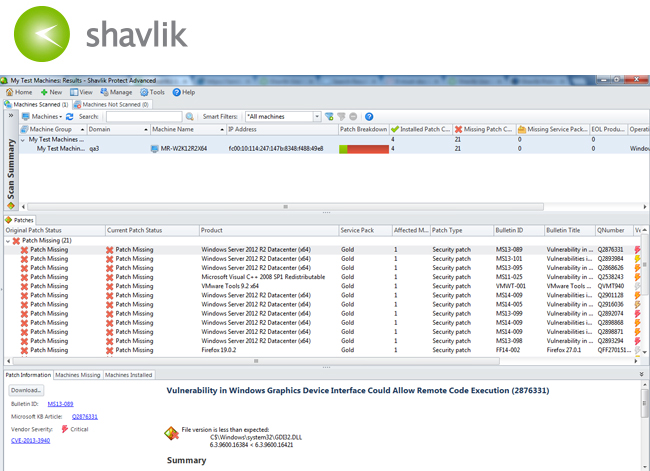
Task: Switch to Machines Missing tab
Action: [78, 375]
